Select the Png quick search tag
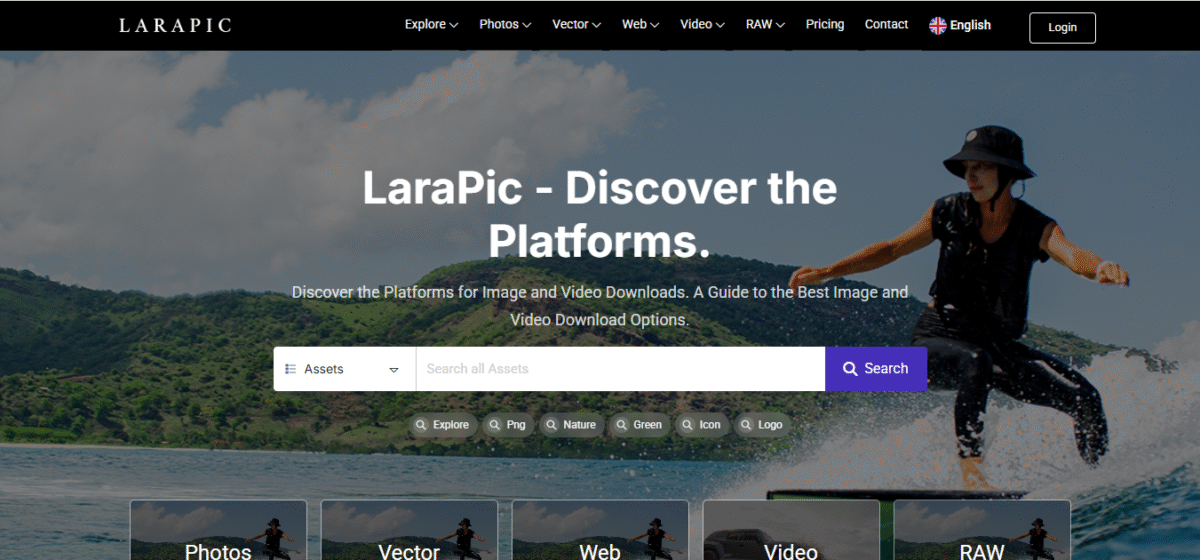 pos(508,425)
